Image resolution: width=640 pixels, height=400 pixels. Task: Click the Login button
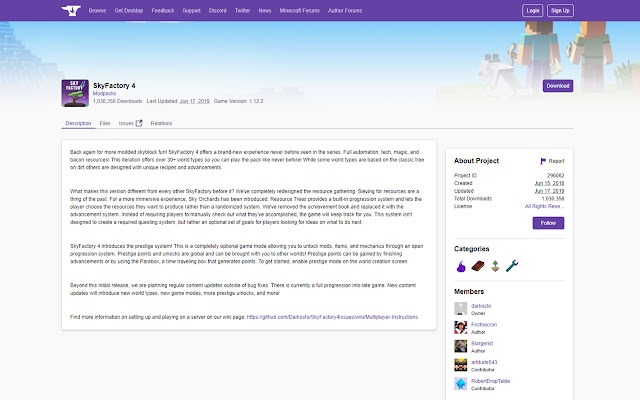(x=532, y=11)
